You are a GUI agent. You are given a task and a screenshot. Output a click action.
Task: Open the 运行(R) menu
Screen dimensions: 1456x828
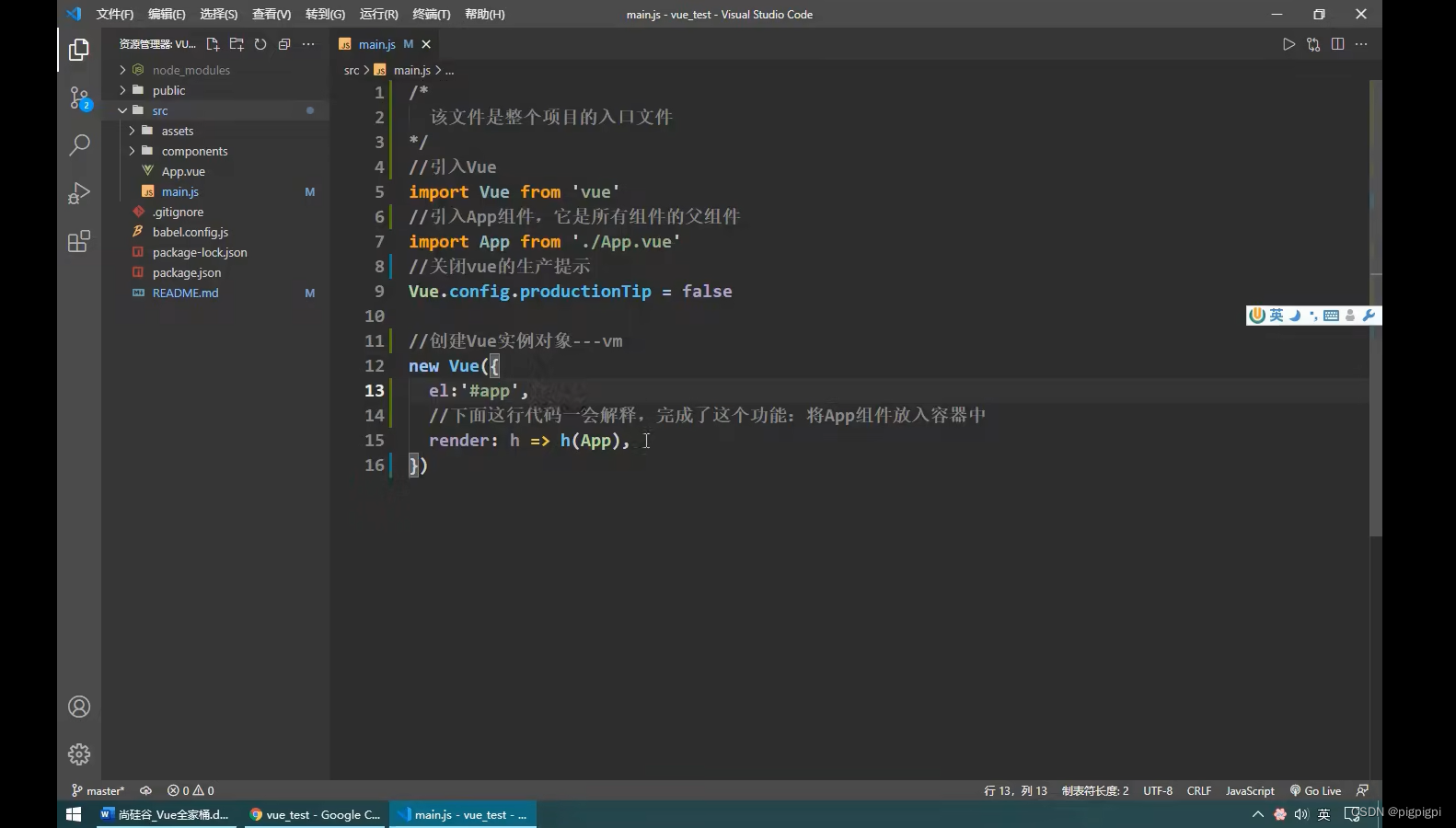(378, 14)
